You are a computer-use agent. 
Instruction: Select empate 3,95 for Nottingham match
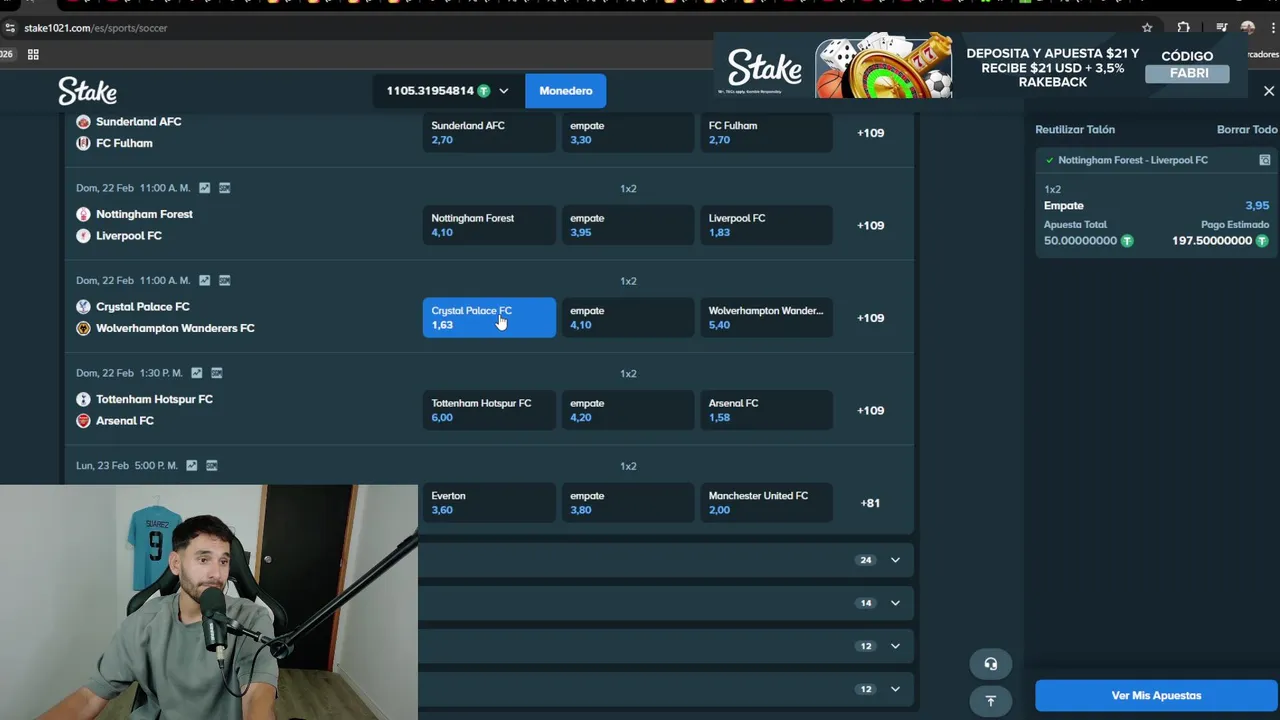point(628,225)
